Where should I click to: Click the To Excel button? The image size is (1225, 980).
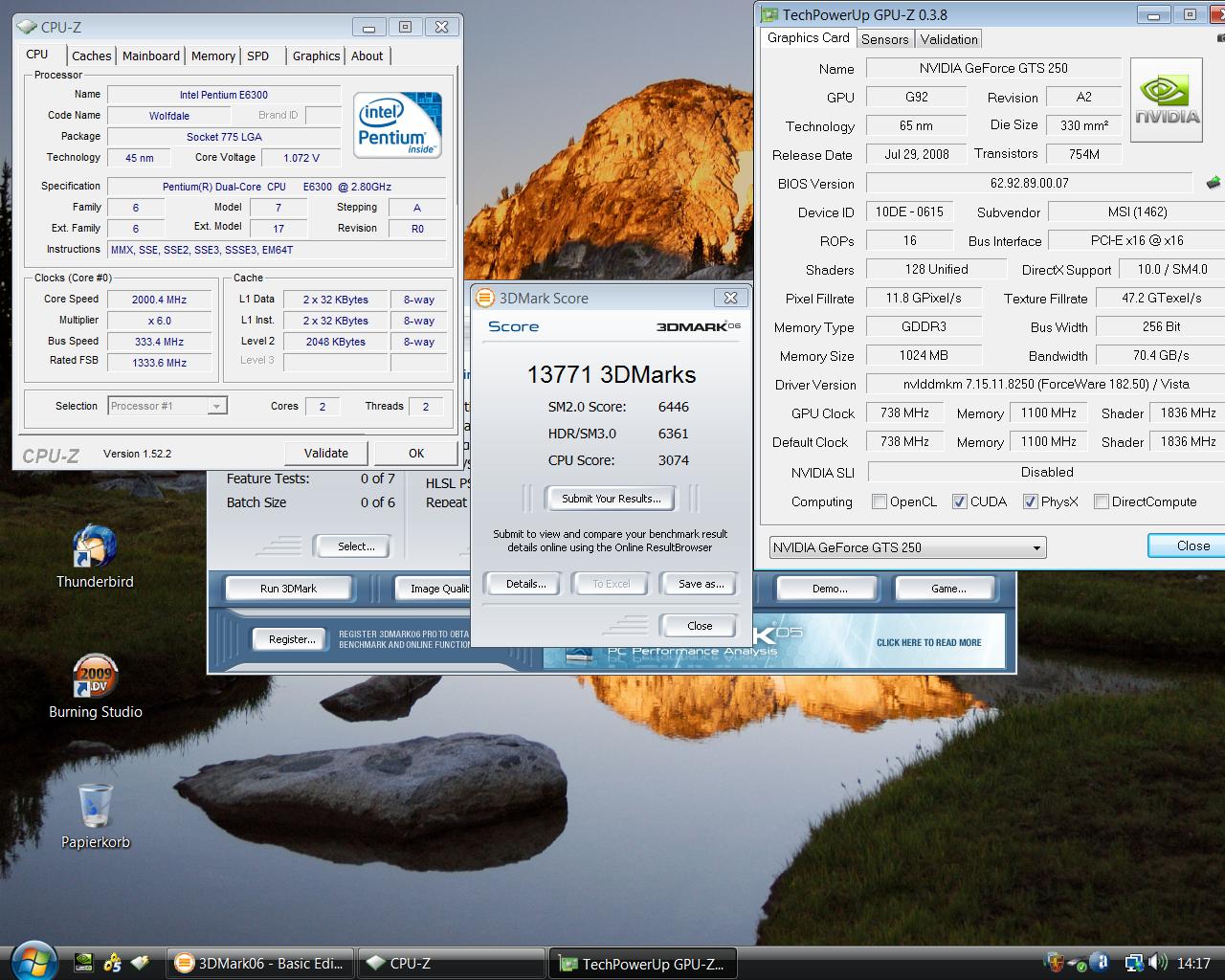[611, 584]
